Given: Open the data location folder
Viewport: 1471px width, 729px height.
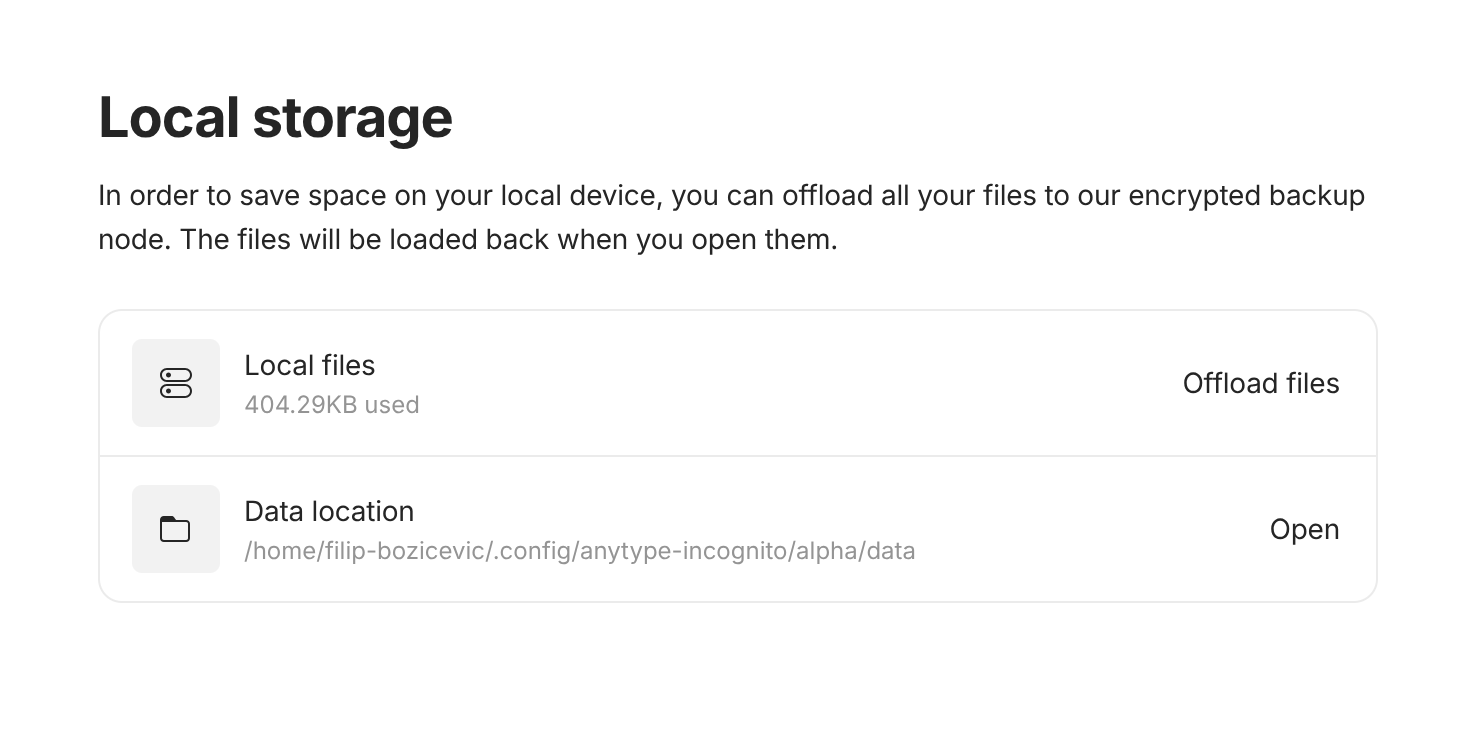Looking at the screenshot, I should tap(1304, 529).
